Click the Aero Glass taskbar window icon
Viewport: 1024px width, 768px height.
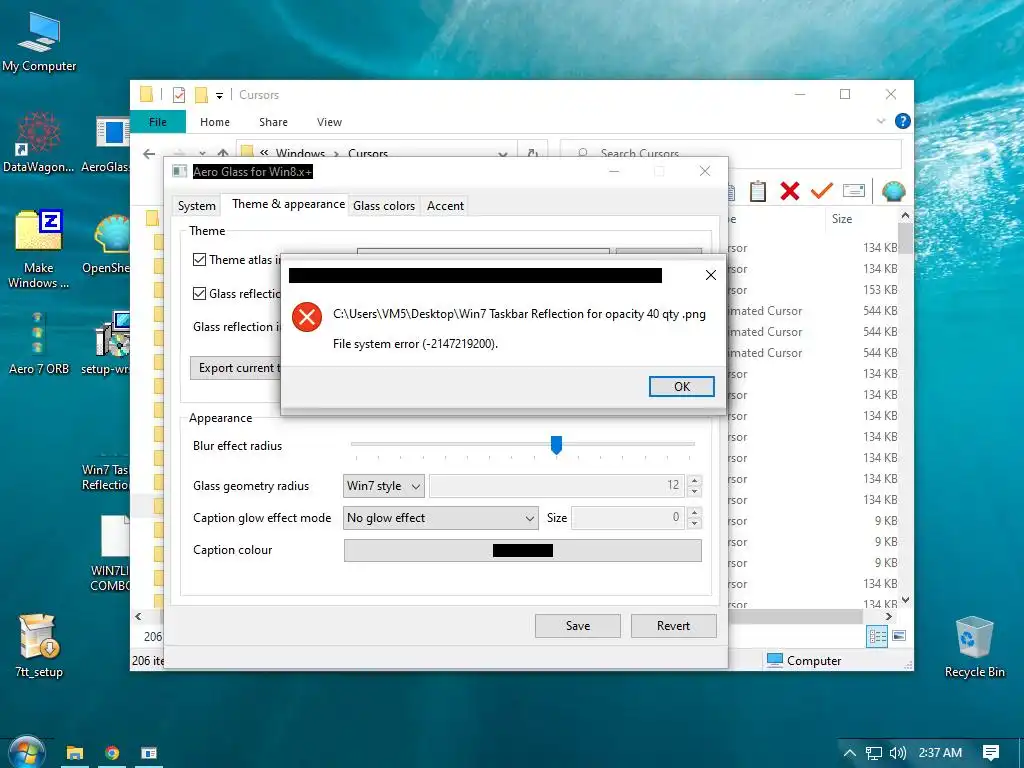[149, 753]
